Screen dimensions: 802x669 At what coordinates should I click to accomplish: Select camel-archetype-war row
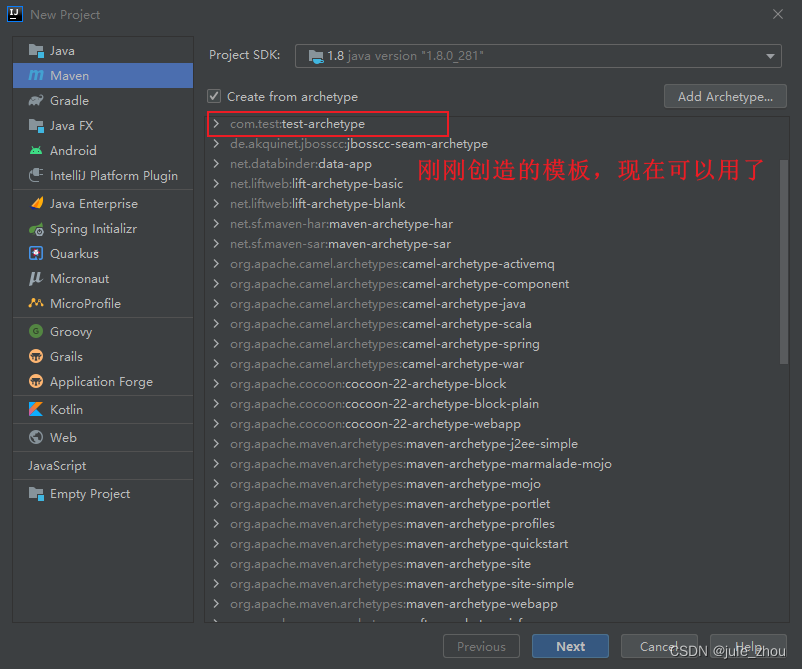click(496, 364)
